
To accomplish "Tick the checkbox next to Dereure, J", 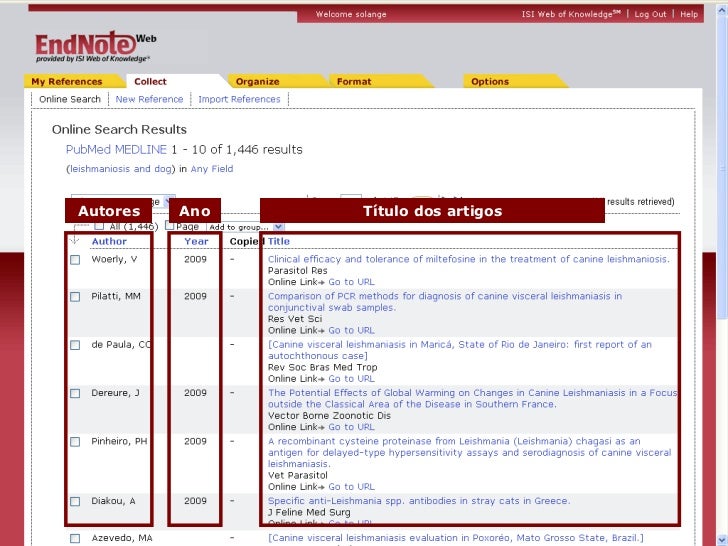I will click(75, 394).
